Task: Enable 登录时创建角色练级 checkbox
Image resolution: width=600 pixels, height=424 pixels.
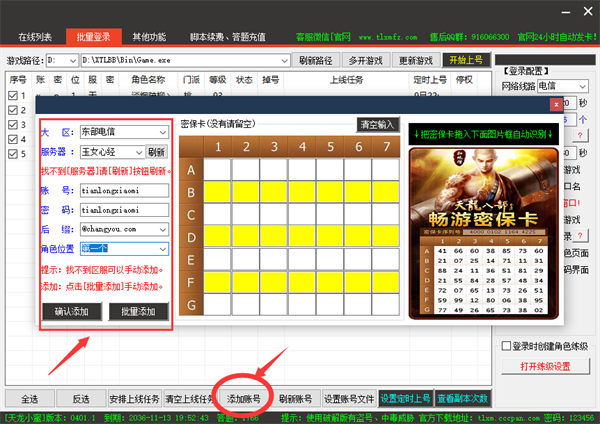Action: coord(507,346)
